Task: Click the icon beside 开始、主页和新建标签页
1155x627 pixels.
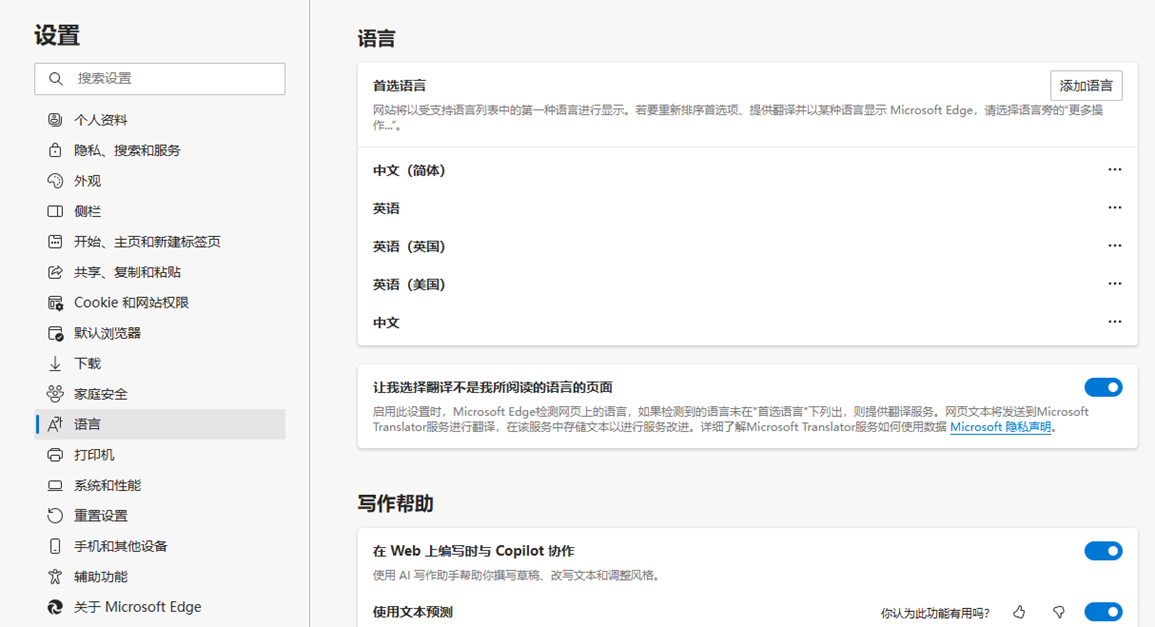Action: (55, 242)
